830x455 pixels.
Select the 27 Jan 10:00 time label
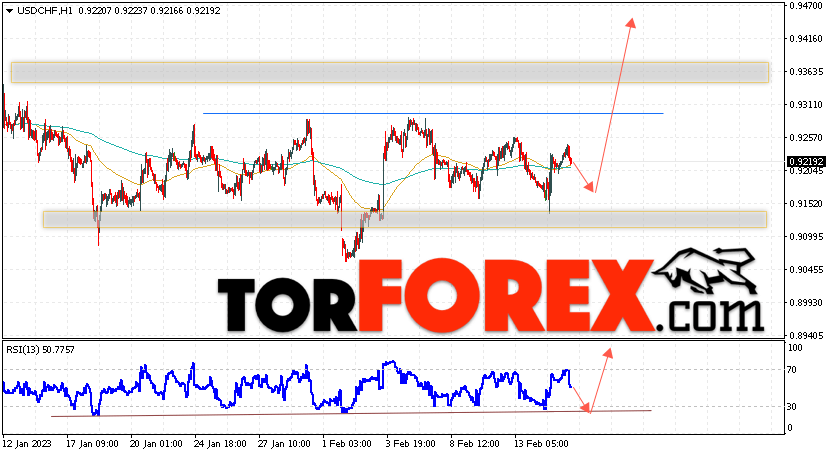point(284,443)
